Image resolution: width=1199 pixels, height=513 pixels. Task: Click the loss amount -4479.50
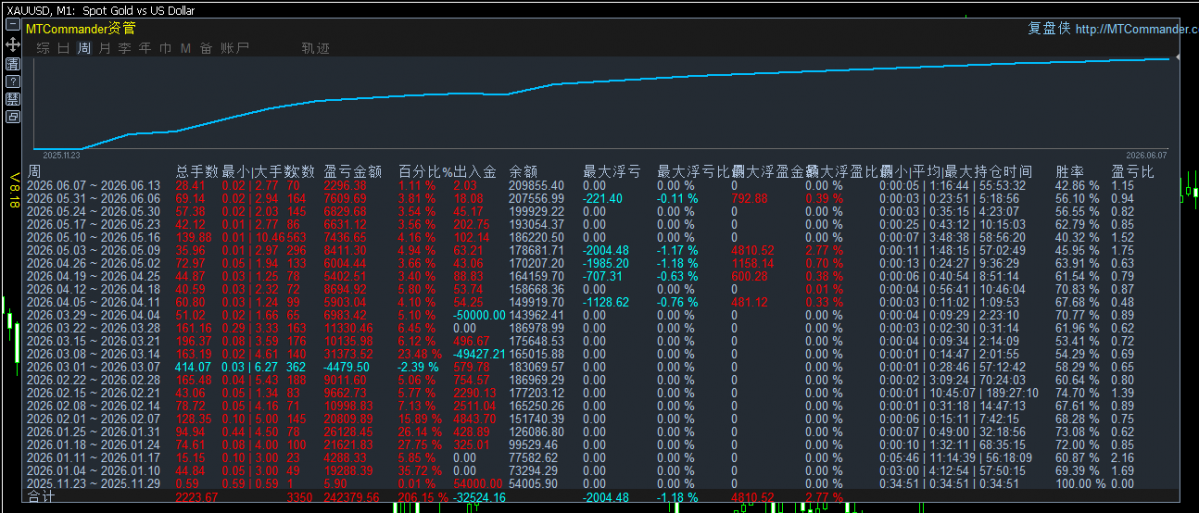(346, 367)
